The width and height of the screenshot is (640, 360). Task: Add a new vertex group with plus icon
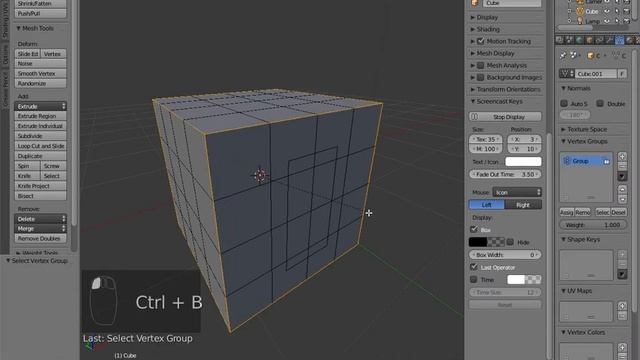tap(622, 156)
